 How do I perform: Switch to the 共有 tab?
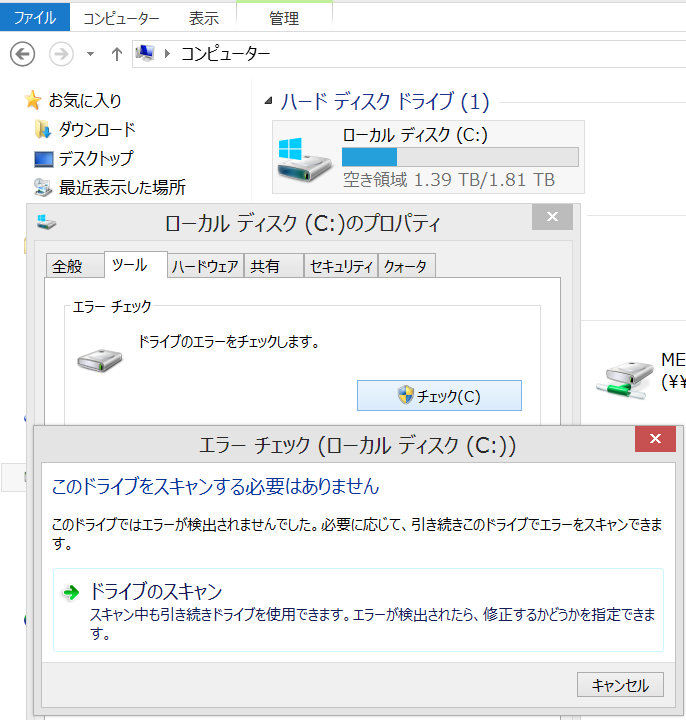pos(274,266)
